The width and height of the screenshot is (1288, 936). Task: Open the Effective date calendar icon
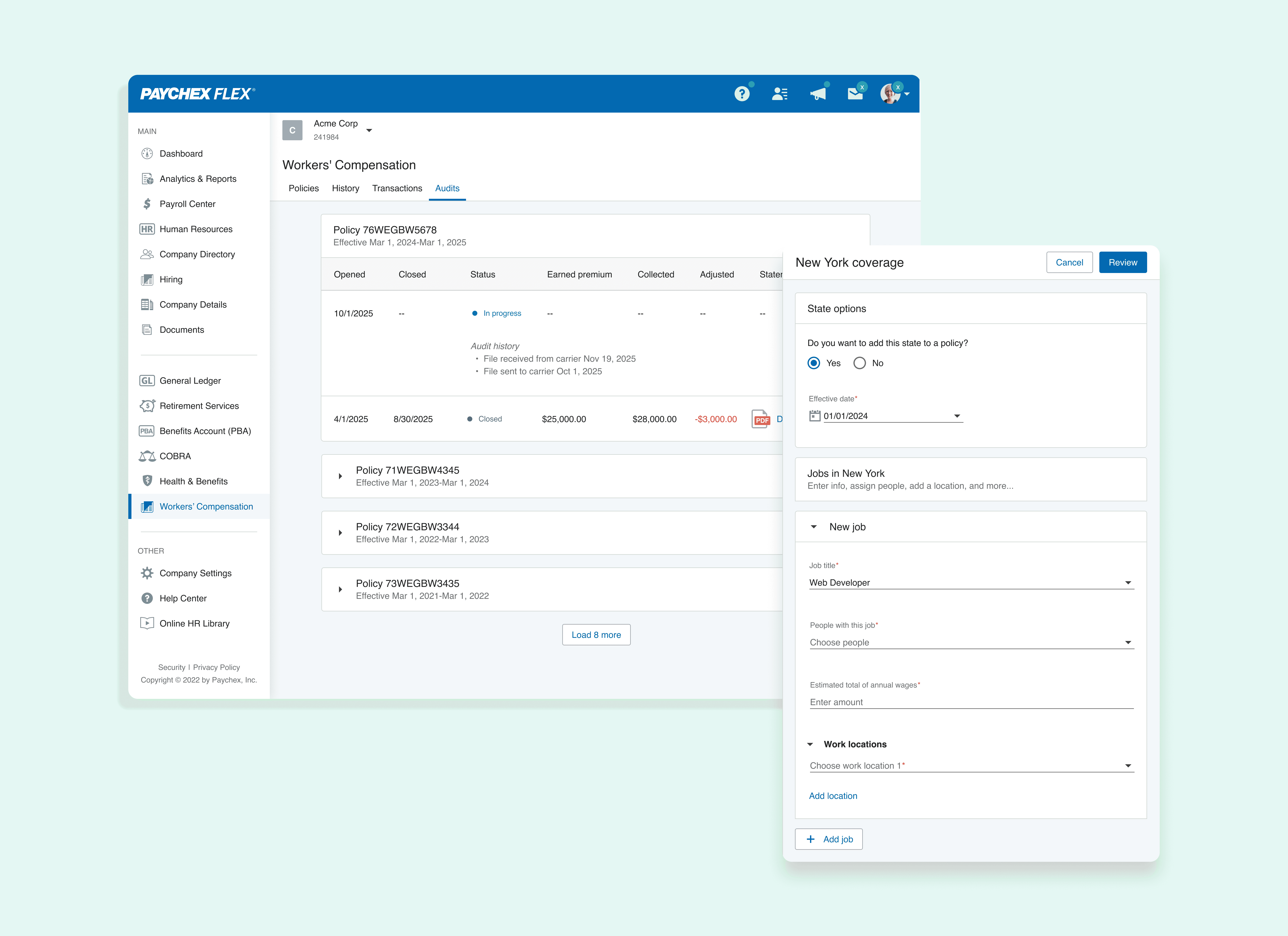tap(815, 416)
